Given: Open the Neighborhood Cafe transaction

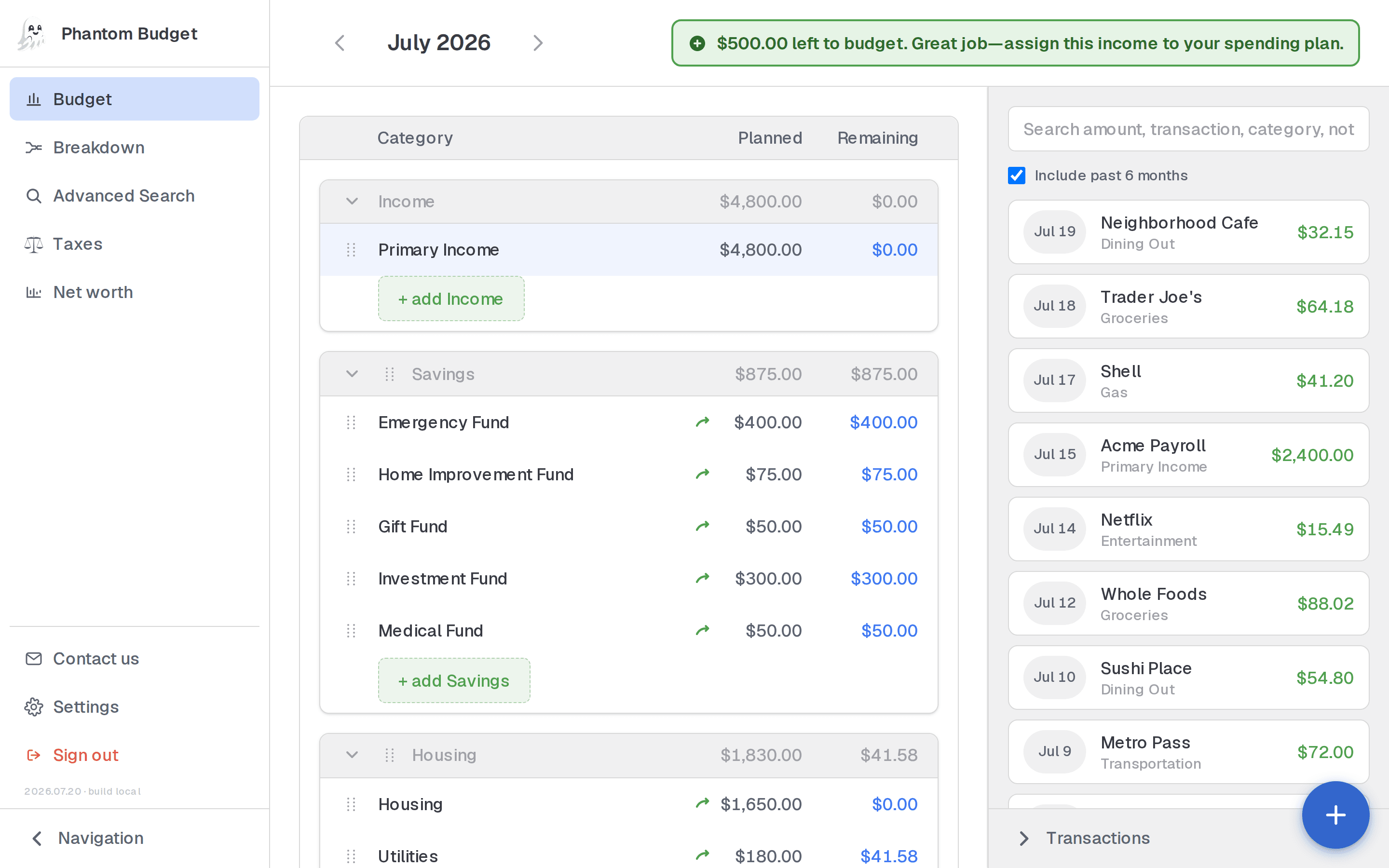Looking at the screenshot, I should click(x=1188, y=232).
